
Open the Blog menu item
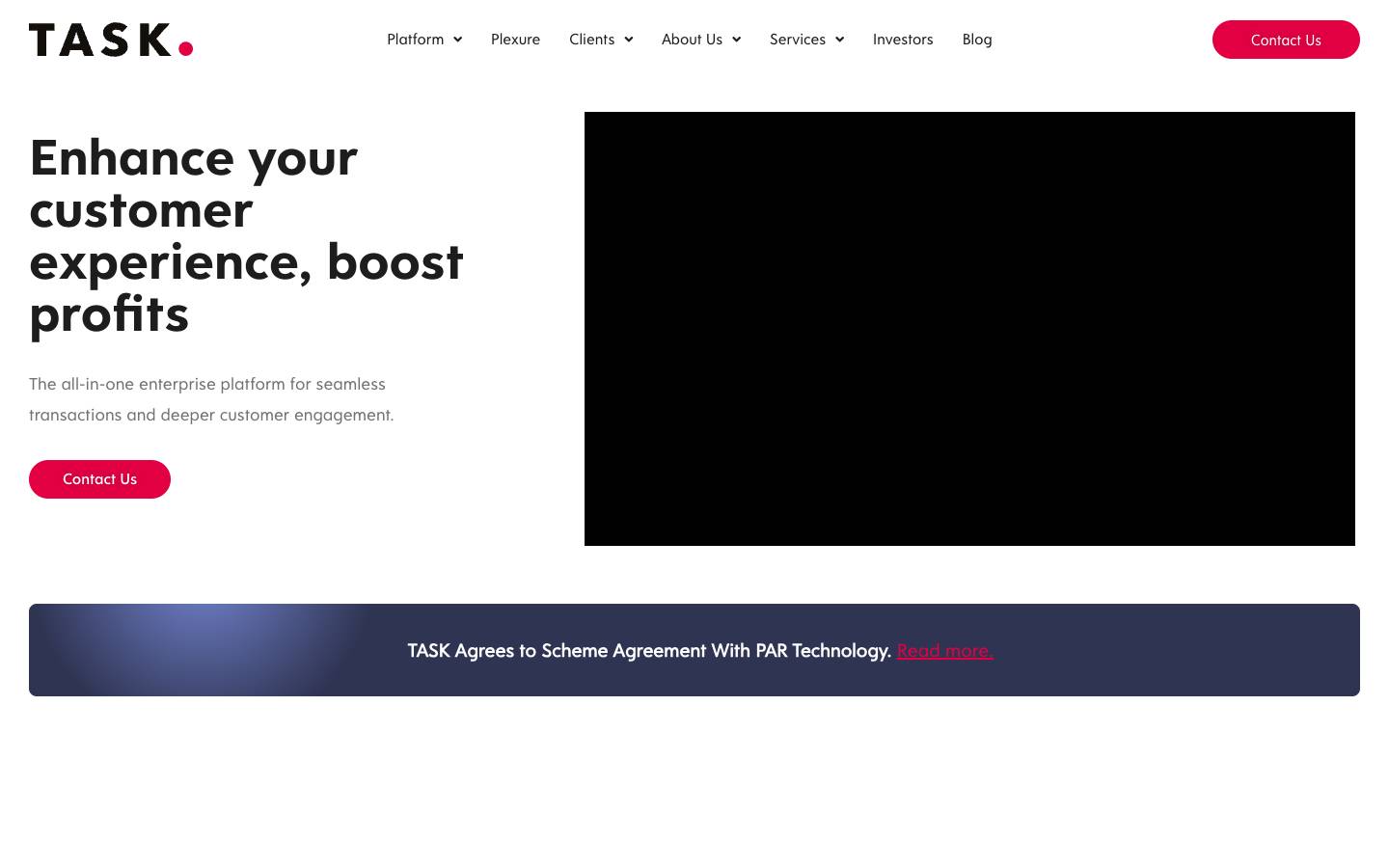point(977,40)
